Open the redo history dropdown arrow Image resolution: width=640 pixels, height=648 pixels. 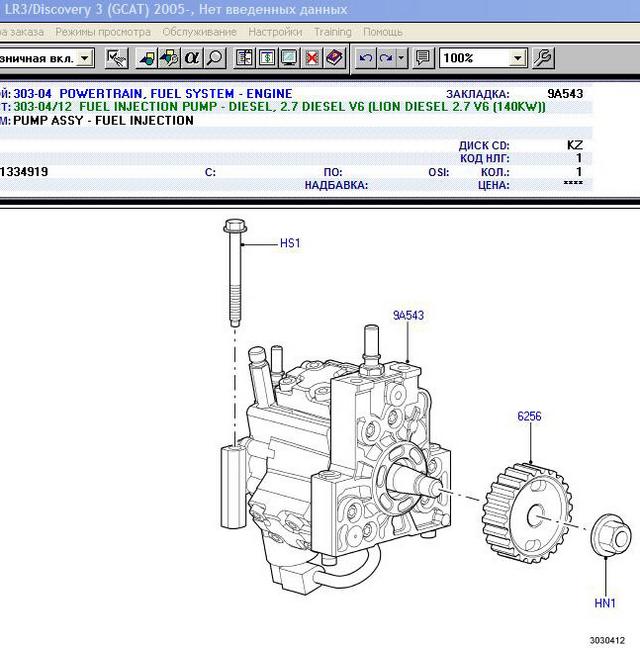[x=401, y=58]
